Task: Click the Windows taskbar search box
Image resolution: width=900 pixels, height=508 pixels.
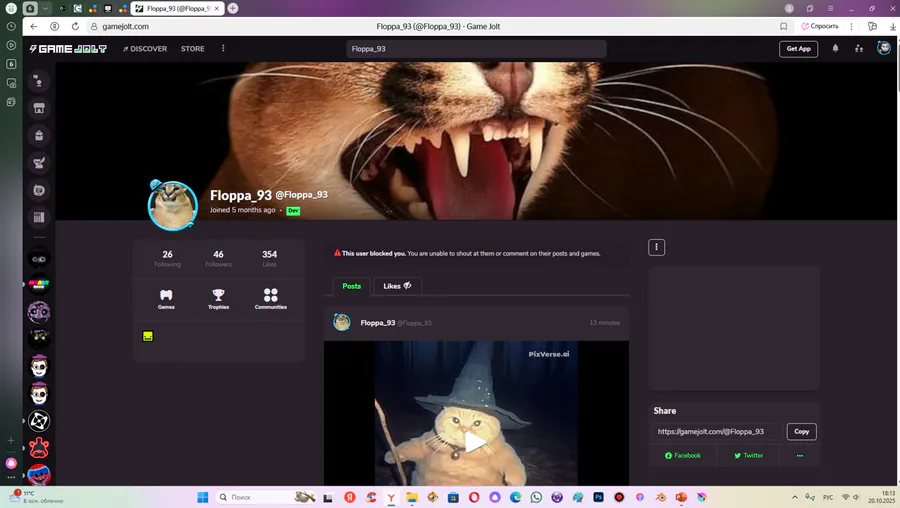Action: pos(265,497)
